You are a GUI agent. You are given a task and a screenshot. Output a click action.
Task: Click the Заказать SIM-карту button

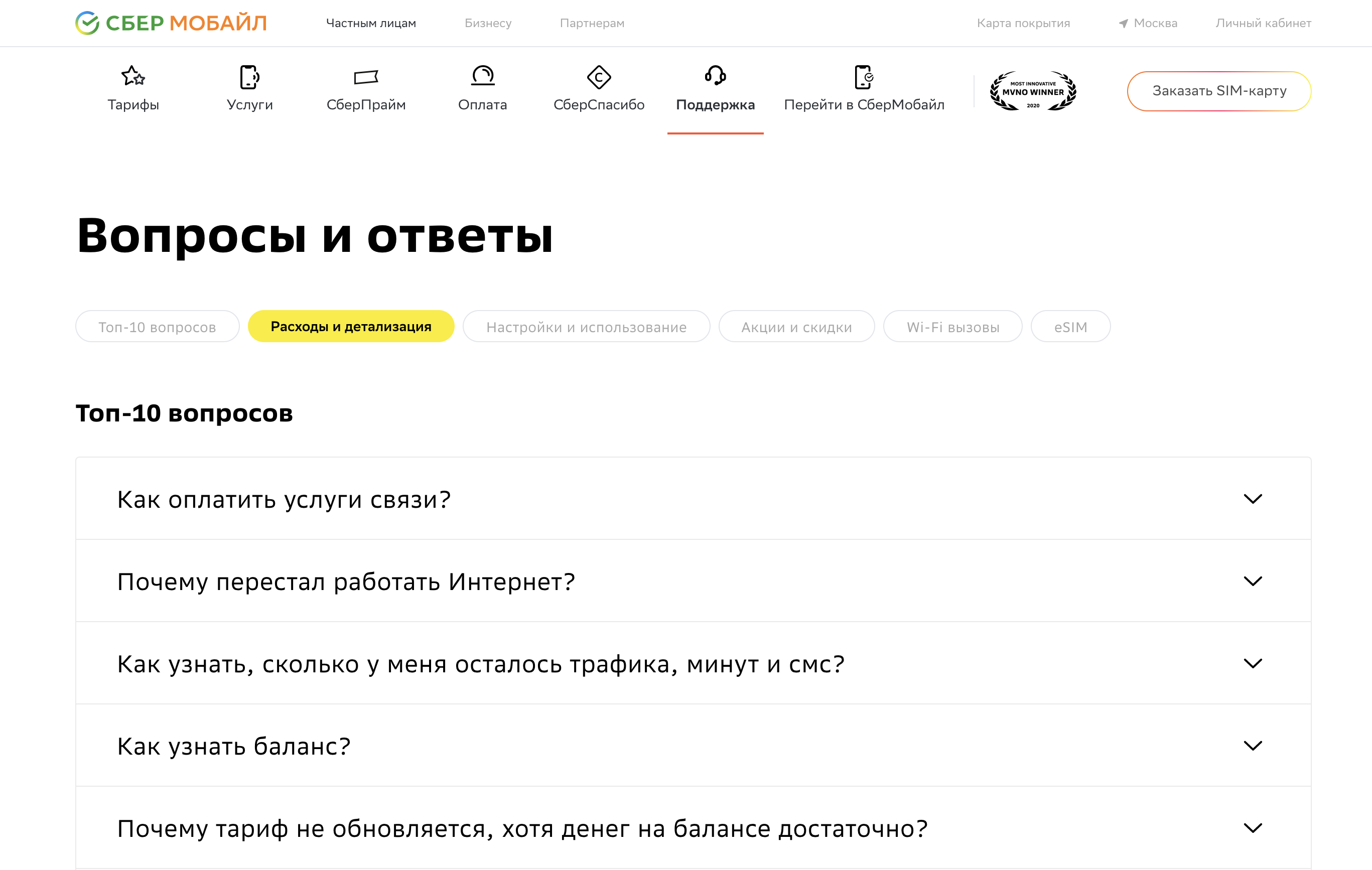click(x=1219, y=91)
